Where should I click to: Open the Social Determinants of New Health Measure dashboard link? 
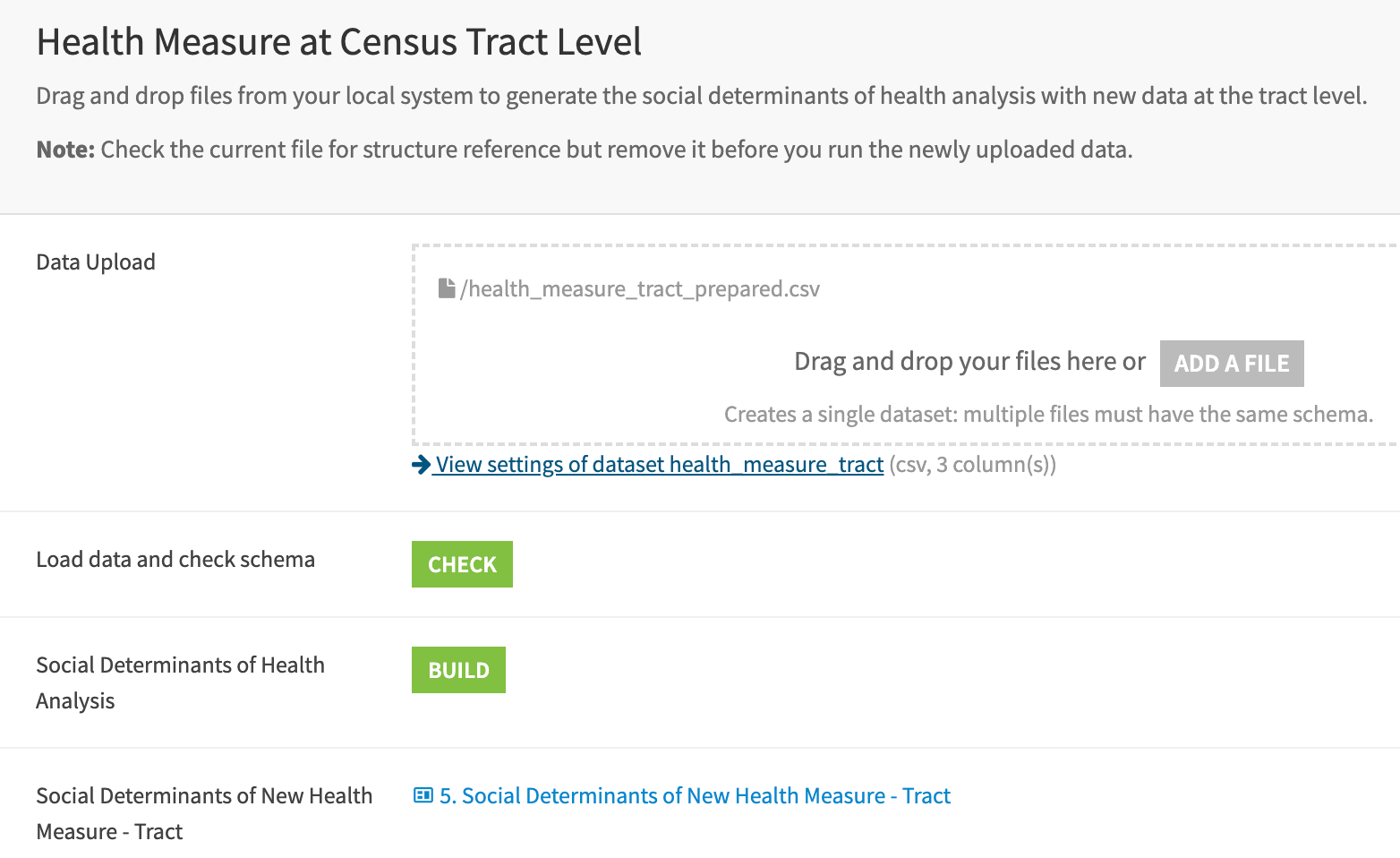(x=695, y=795)
